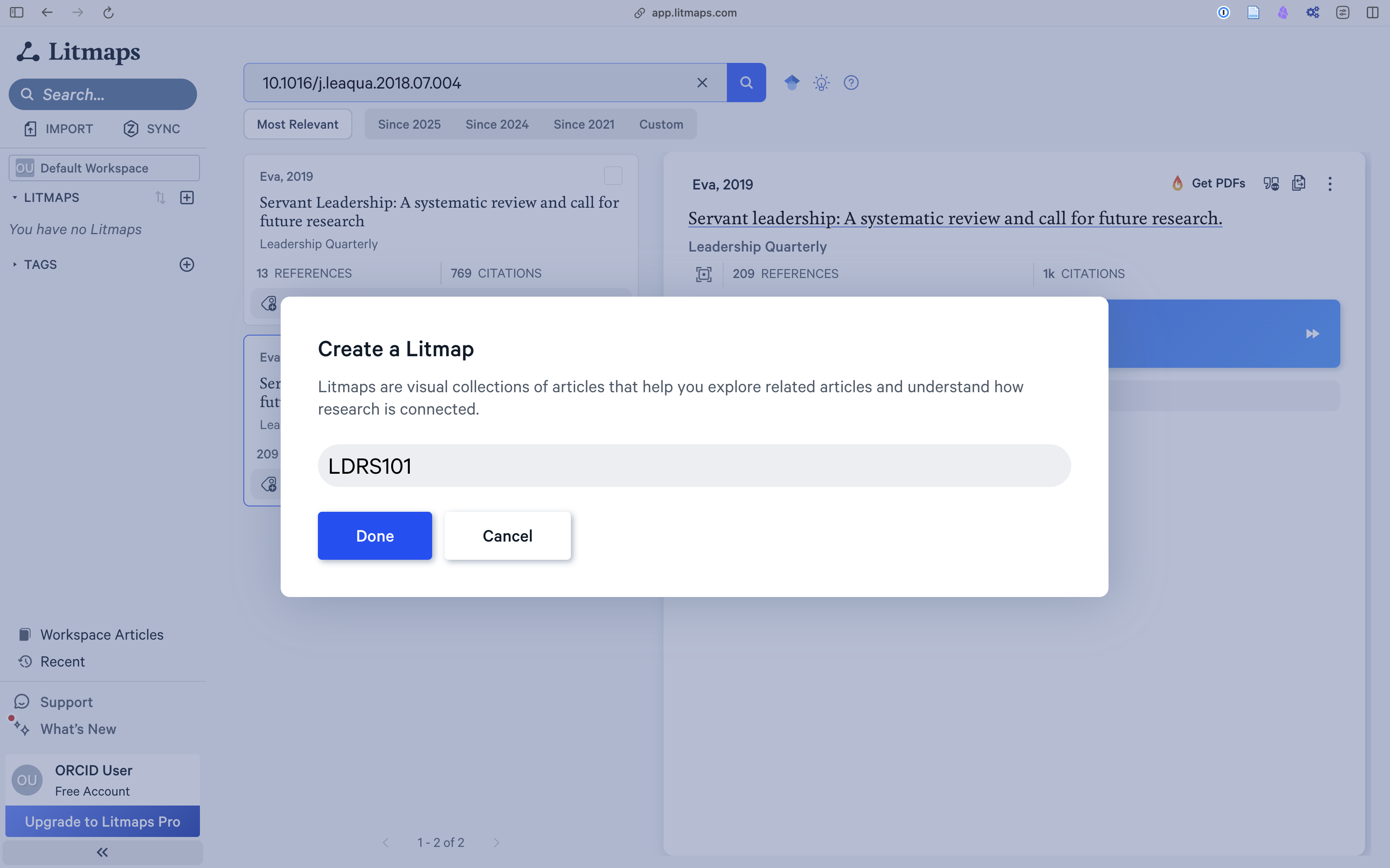Viewport: 1390px width, 868px height.
Task: Open Support chat
Action: [x=53, y=702]
